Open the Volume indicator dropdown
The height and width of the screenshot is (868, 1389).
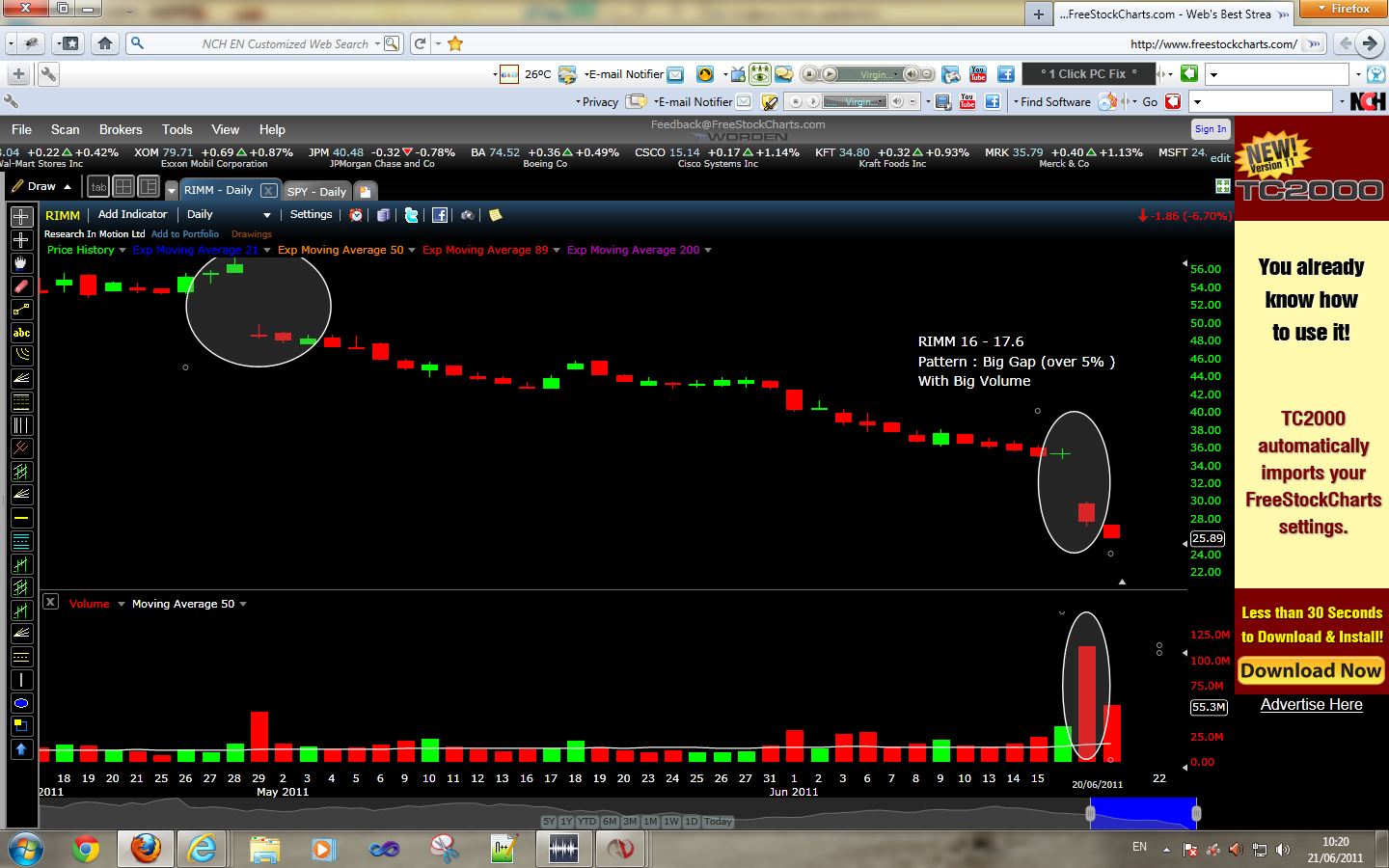[x=122, y=605]
